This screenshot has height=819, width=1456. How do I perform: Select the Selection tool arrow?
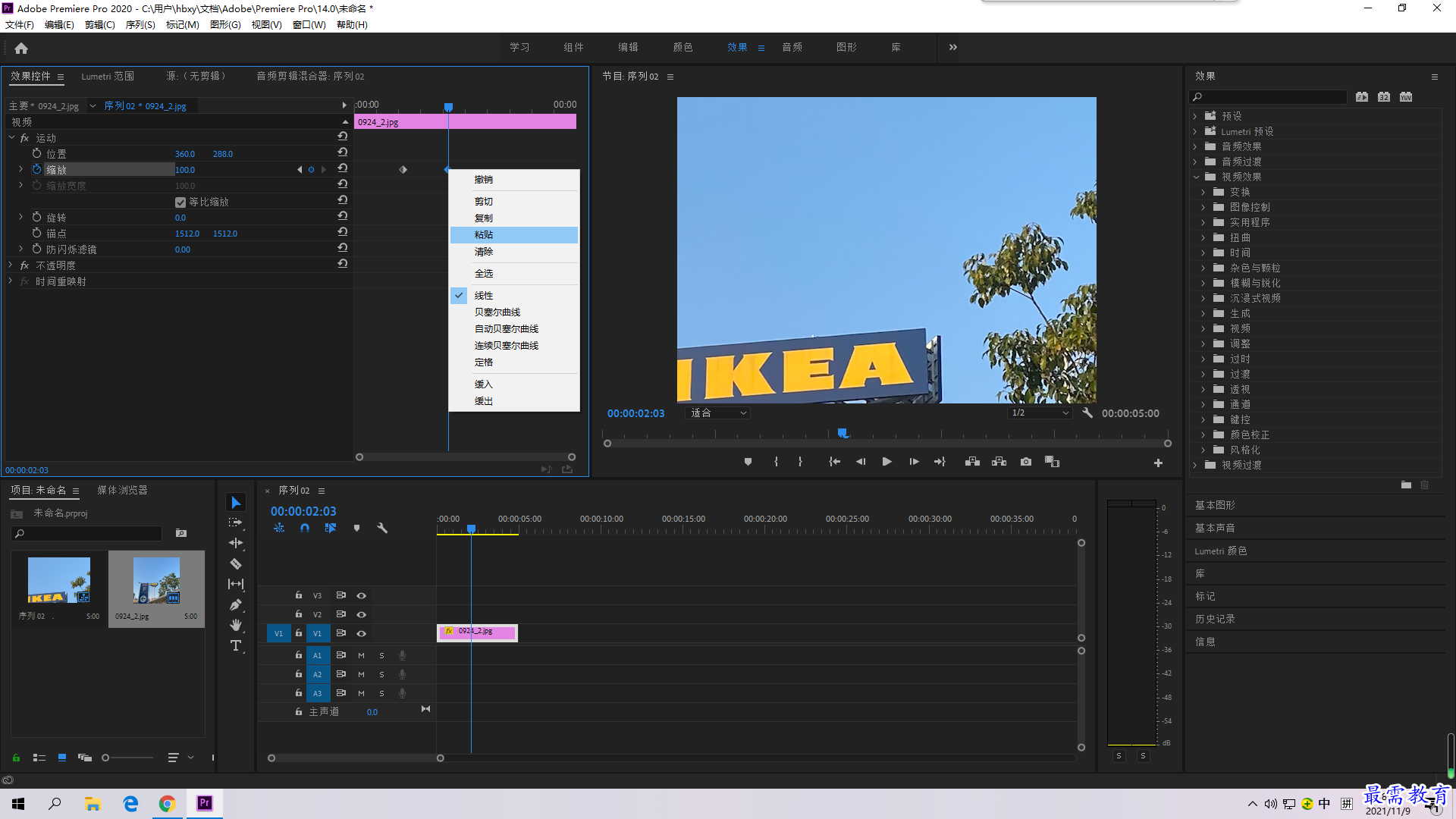pos(236,502)
